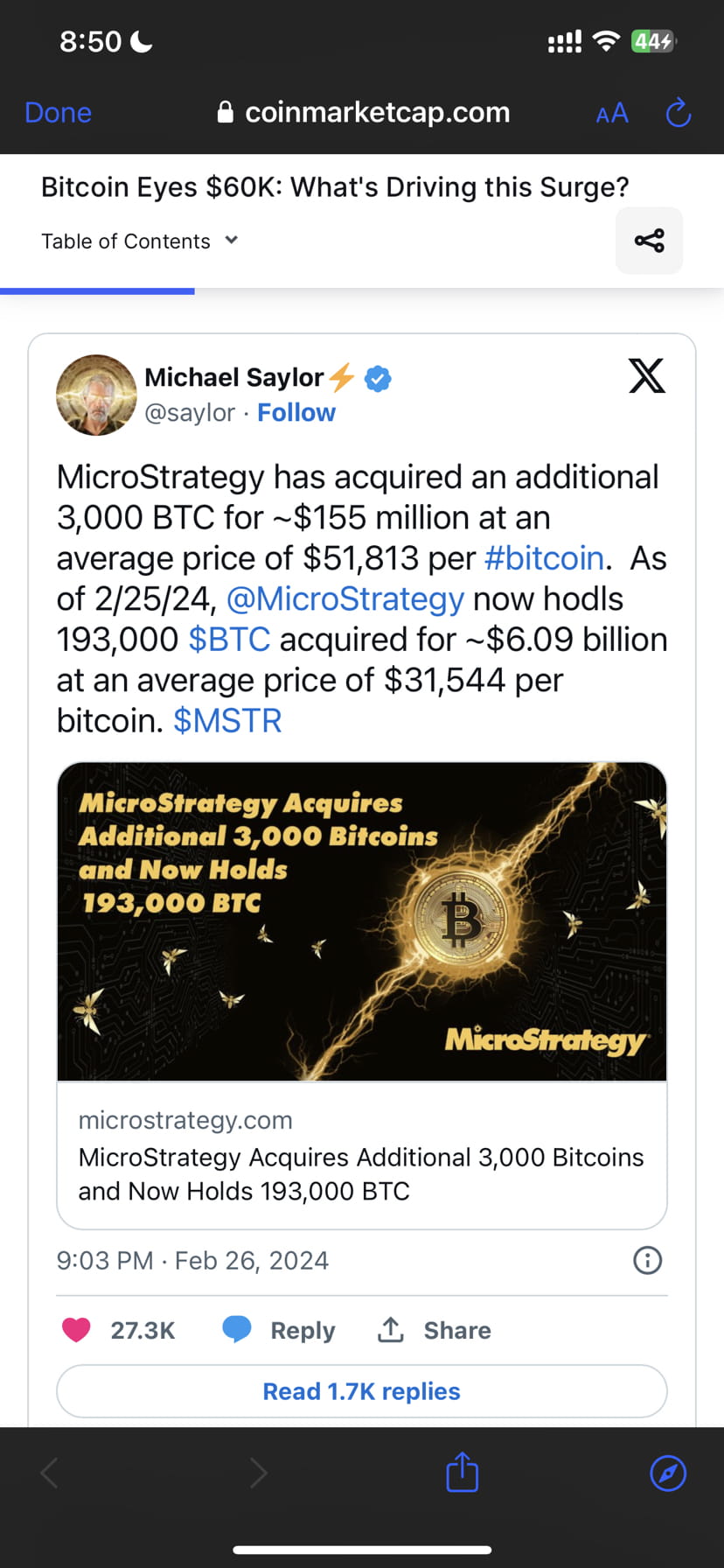Viewport: 724px width, 1568px height.
Task: Tap the padlock icon in the address bar
Action: [225, 112]
